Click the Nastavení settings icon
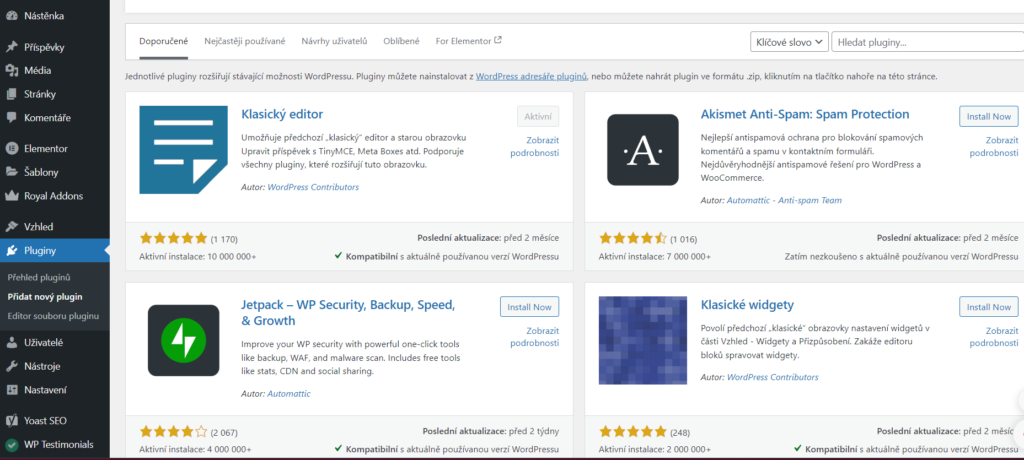 pos(11,390)
